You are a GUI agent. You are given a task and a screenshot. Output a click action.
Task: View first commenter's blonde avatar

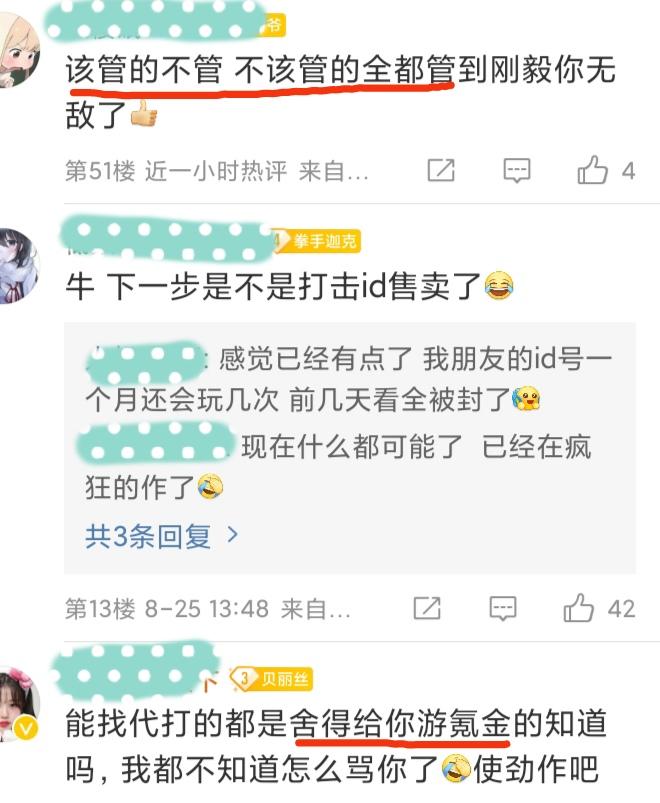18,50
